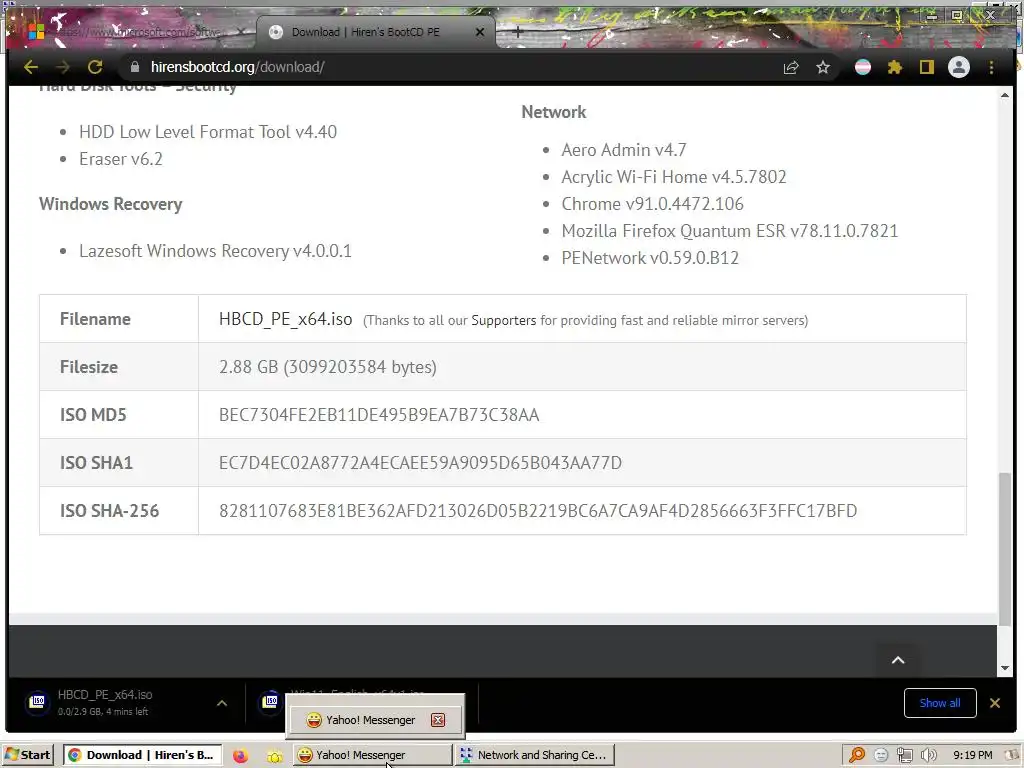Switch to Yahoo! Messenger on the taskbar
Screen dimensions: 1024x768
tap(372, 755)
